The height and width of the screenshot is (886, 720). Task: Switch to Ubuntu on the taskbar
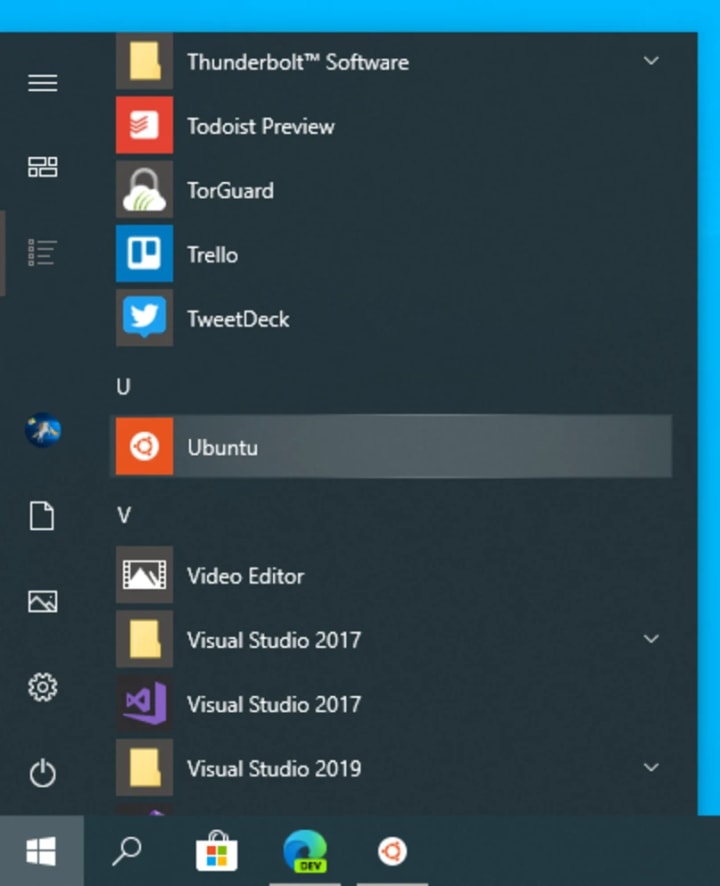point(392,851)
